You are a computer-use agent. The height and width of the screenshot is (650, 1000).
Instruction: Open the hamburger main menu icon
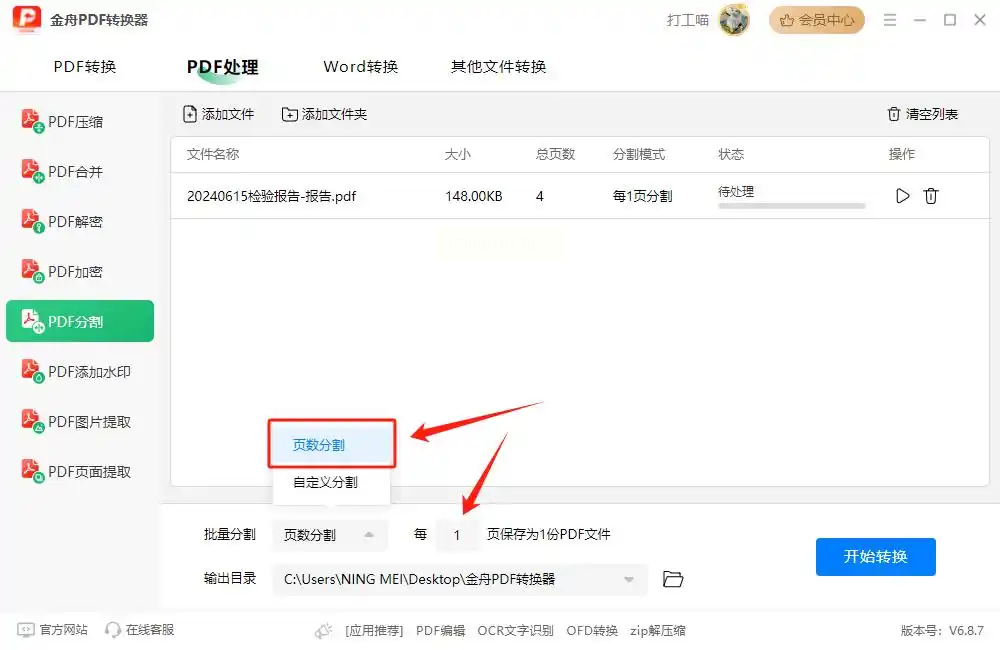point(890,20)
